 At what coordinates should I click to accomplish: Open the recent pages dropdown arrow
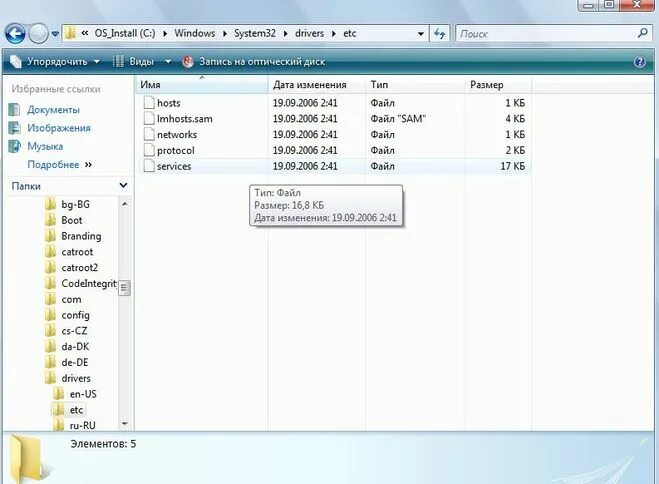coord(55,34)
